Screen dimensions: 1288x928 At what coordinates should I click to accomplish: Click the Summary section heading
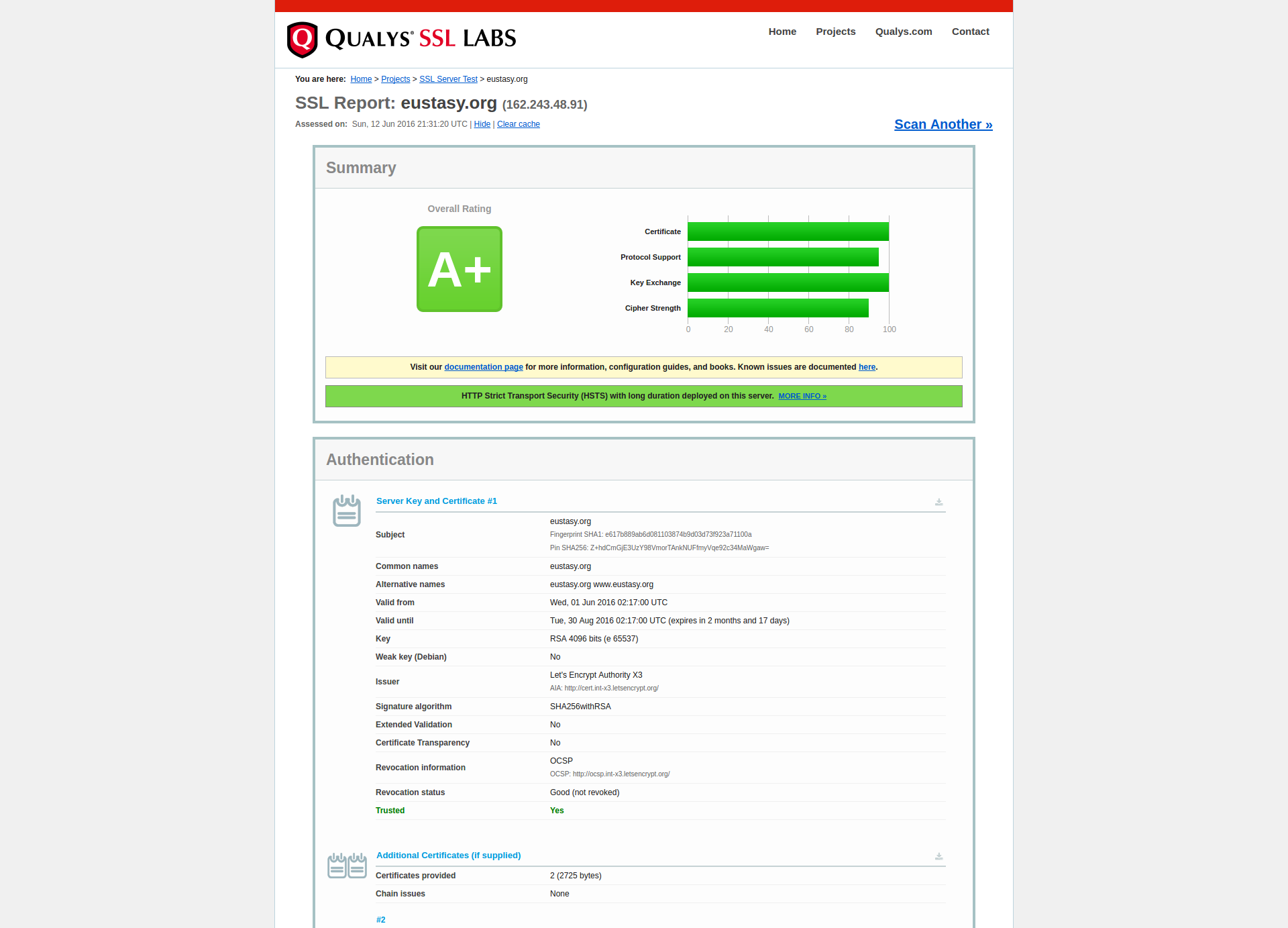(x=361, y=168)
